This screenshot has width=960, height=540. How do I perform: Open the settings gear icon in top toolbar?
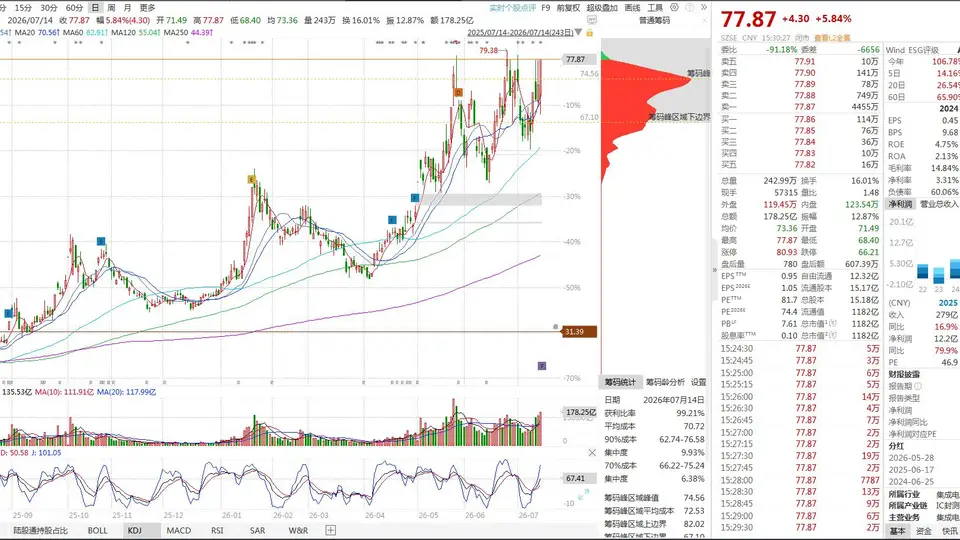(674, 7)
